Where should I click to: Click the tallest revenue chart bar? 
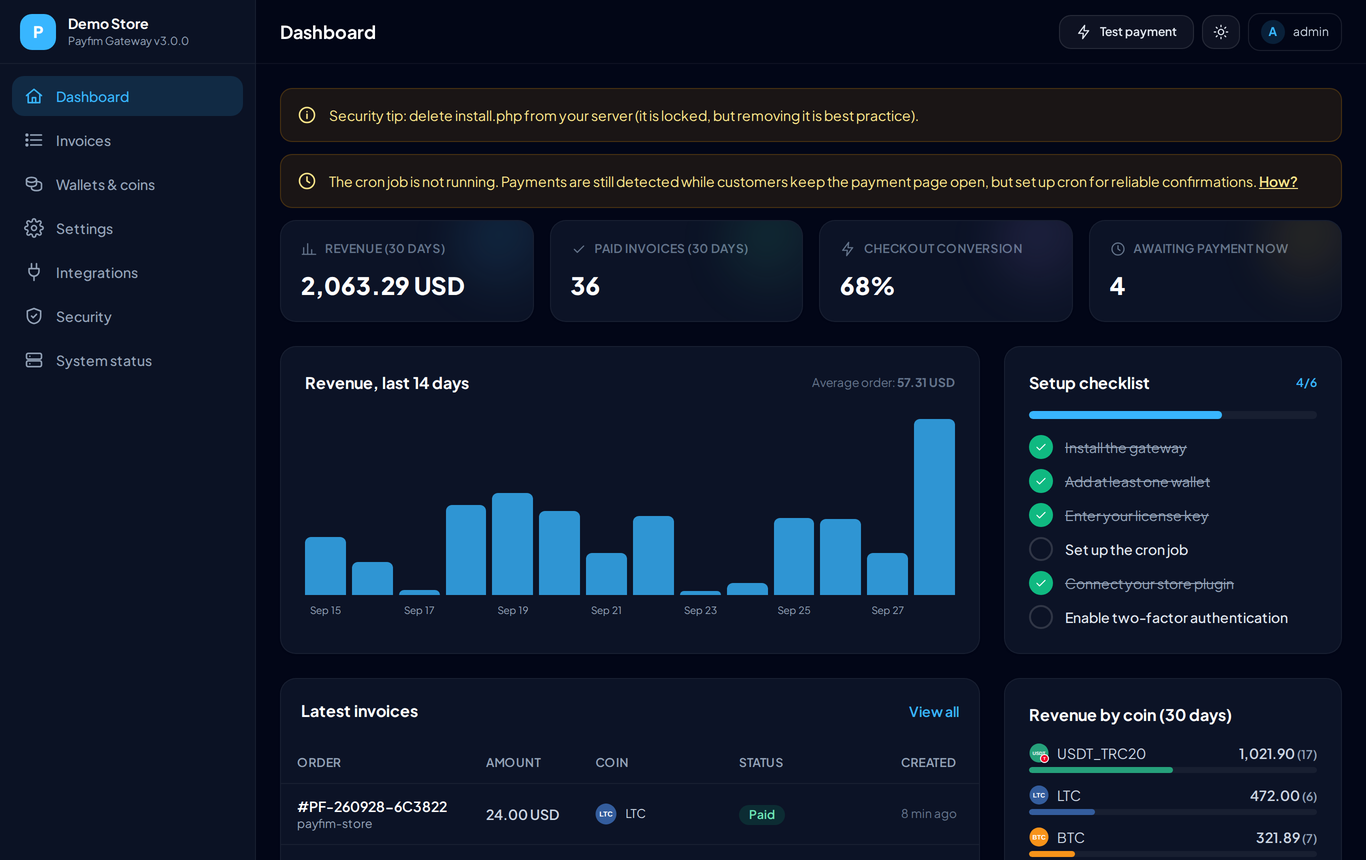[934, 507]
